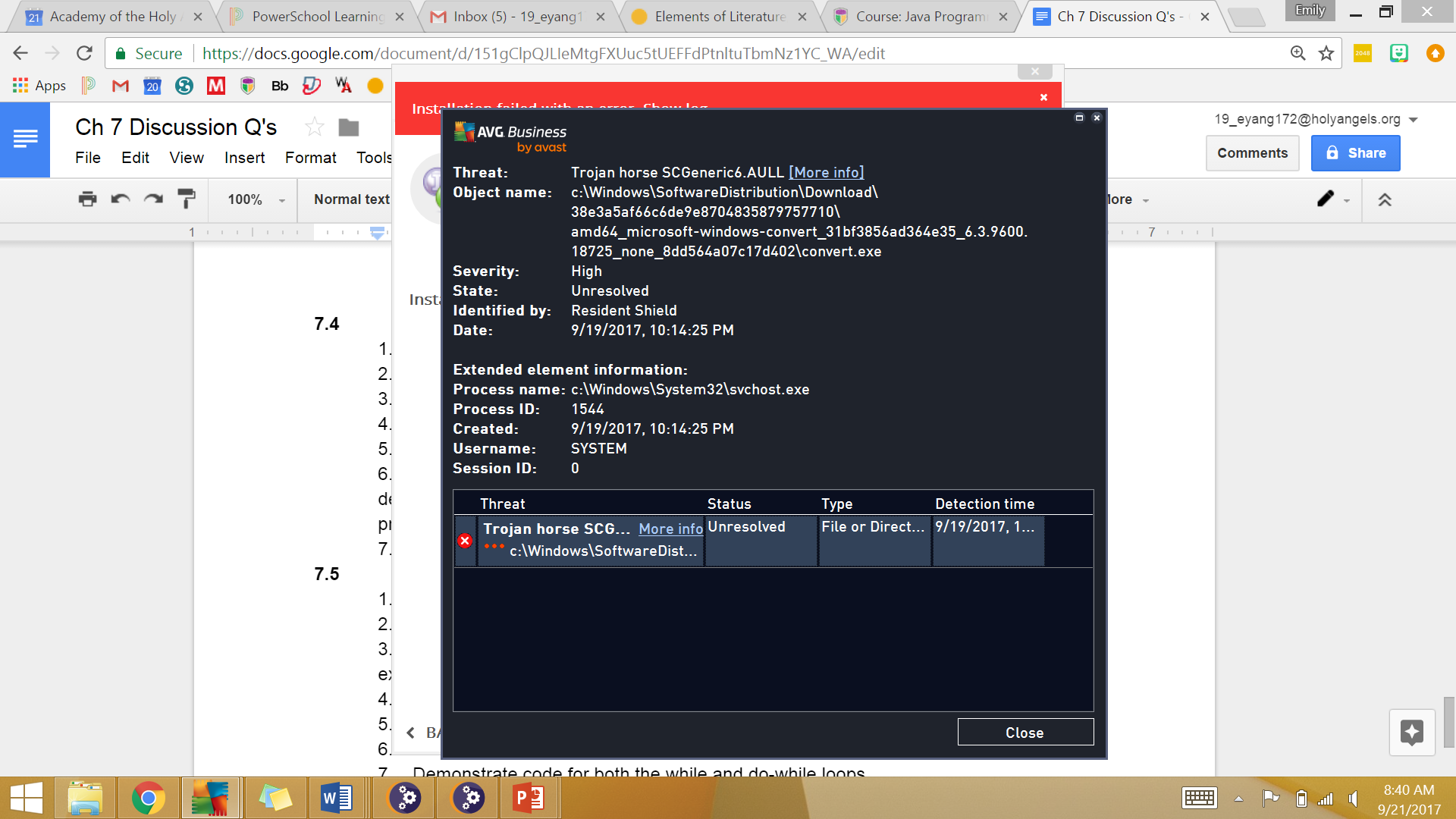Click the Threat column header
Viewport: 1456px width, 819px height.
503,504
